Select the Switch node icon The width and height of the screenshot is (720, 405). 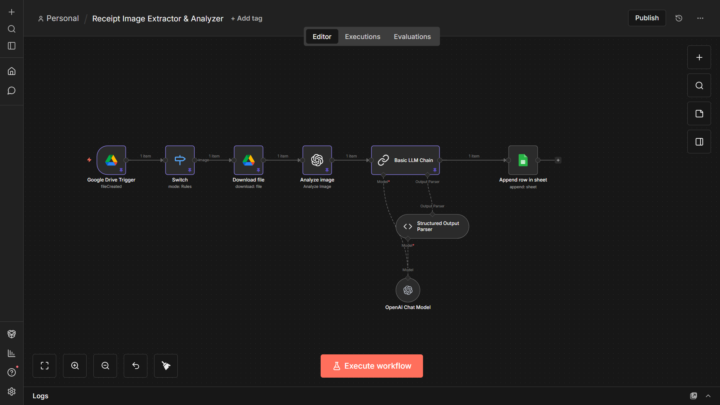pos(180,160)
